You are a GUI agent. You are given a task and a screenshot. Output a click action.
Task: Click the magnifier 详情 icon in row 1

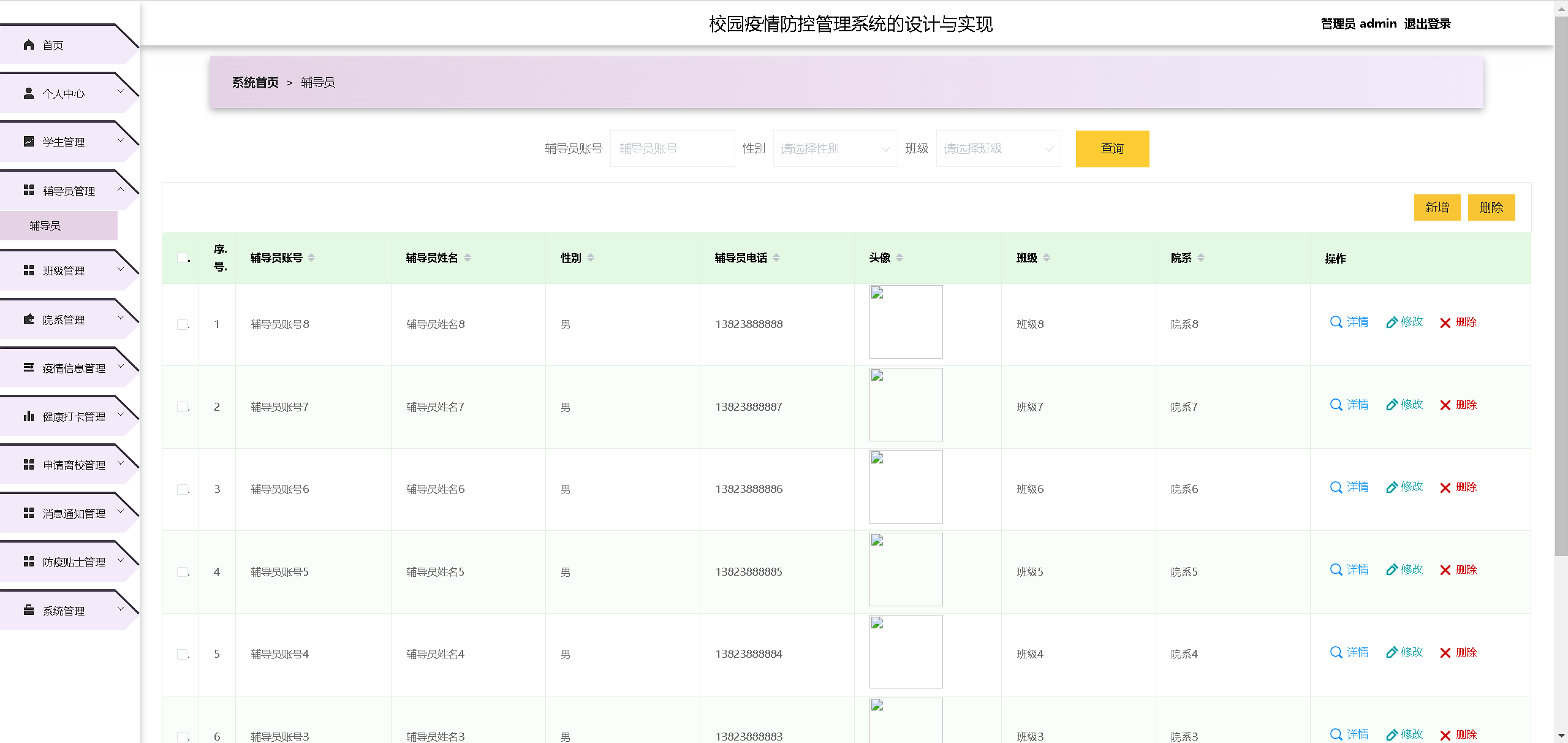click(1336, 322)
